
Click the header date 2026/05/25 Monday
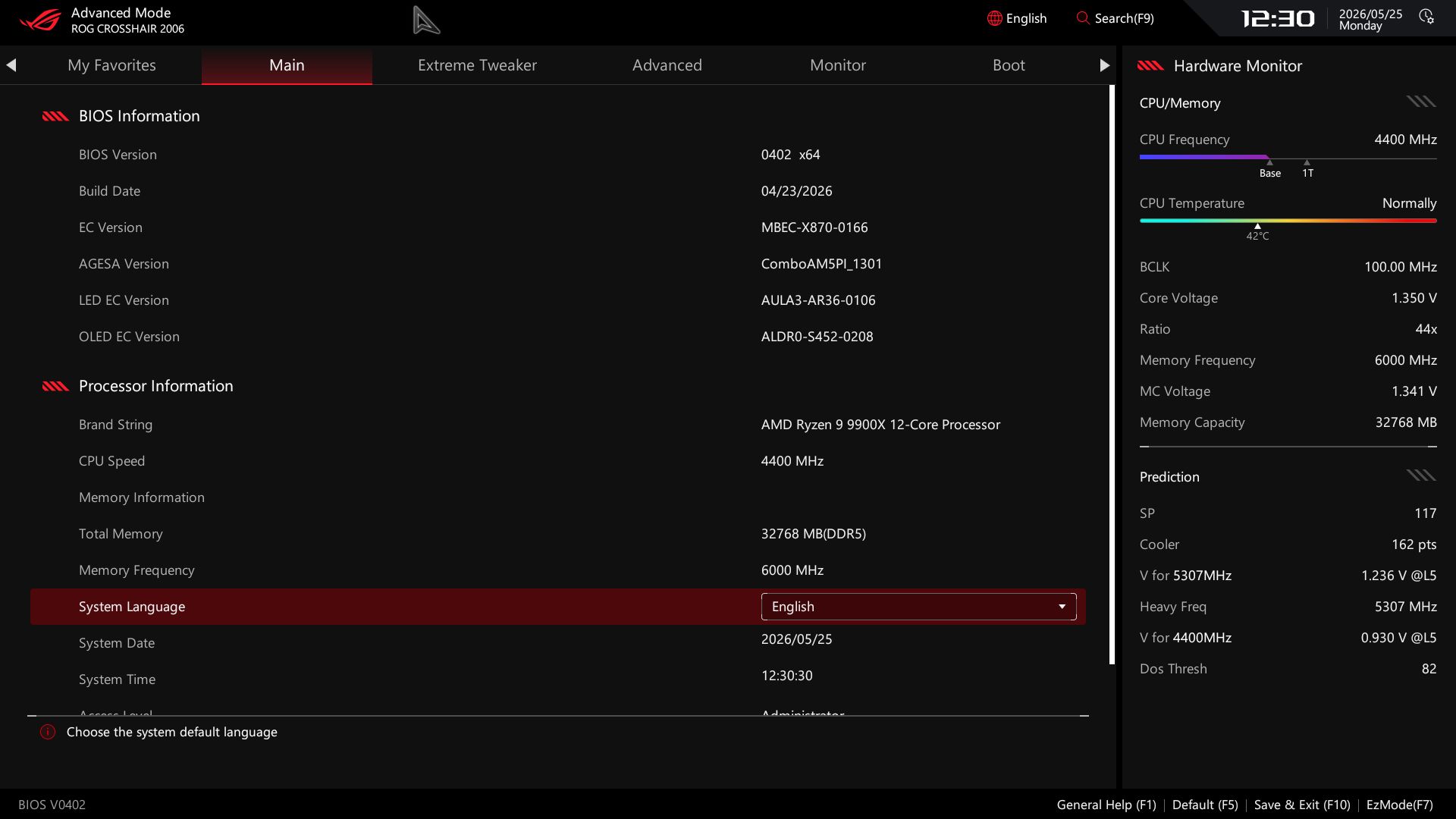(1370, 20)
